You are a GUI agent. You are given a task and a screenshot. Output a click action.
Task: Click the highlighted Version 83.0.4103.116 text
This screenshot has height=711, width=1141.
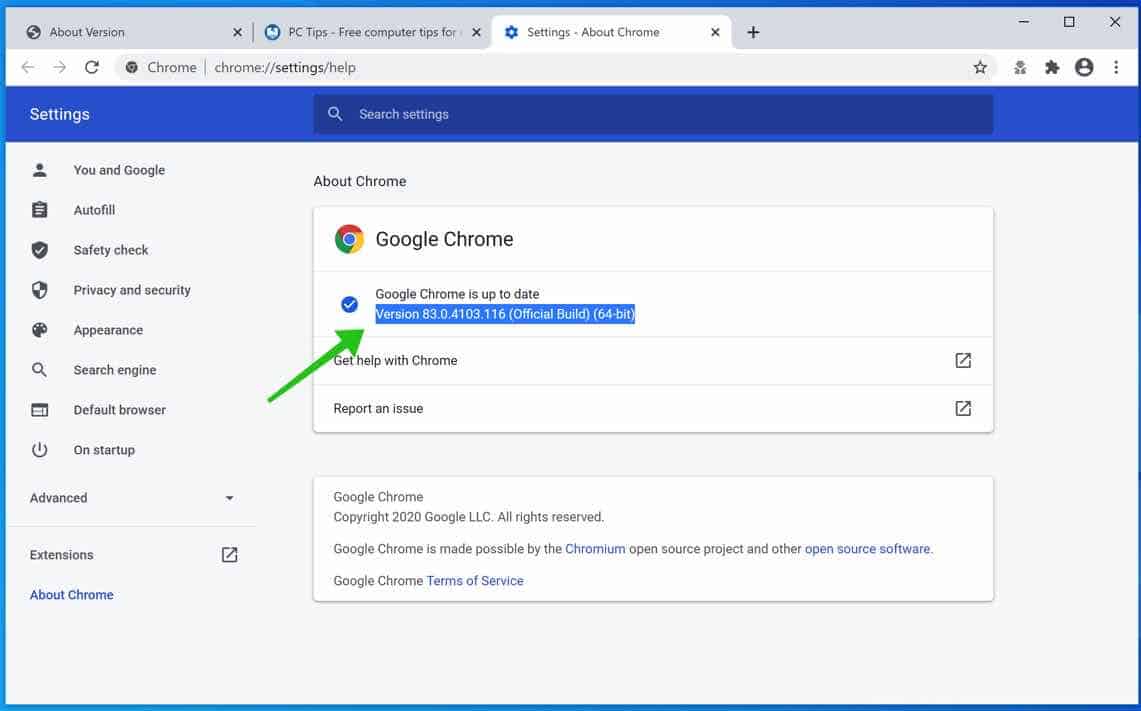[x=505, y=314]
